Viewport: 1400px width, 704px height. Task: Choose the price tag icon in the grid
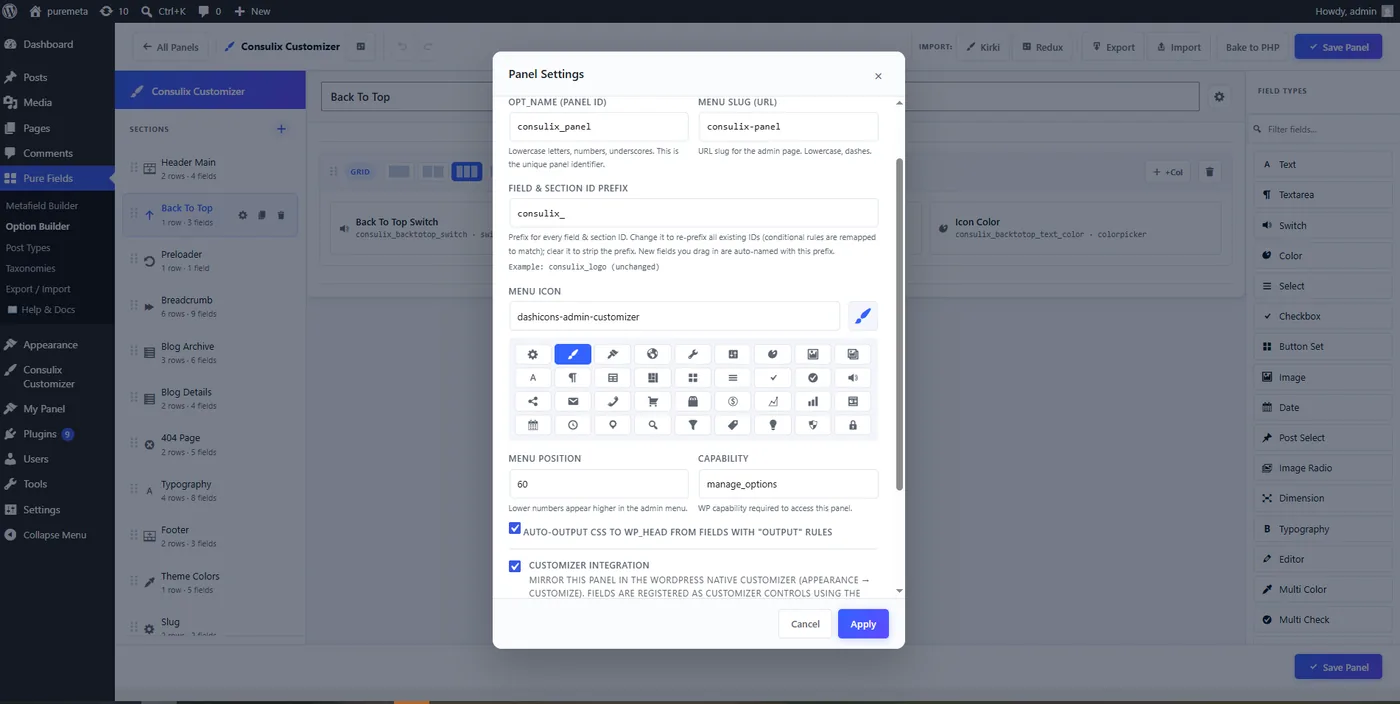[733, 425]
